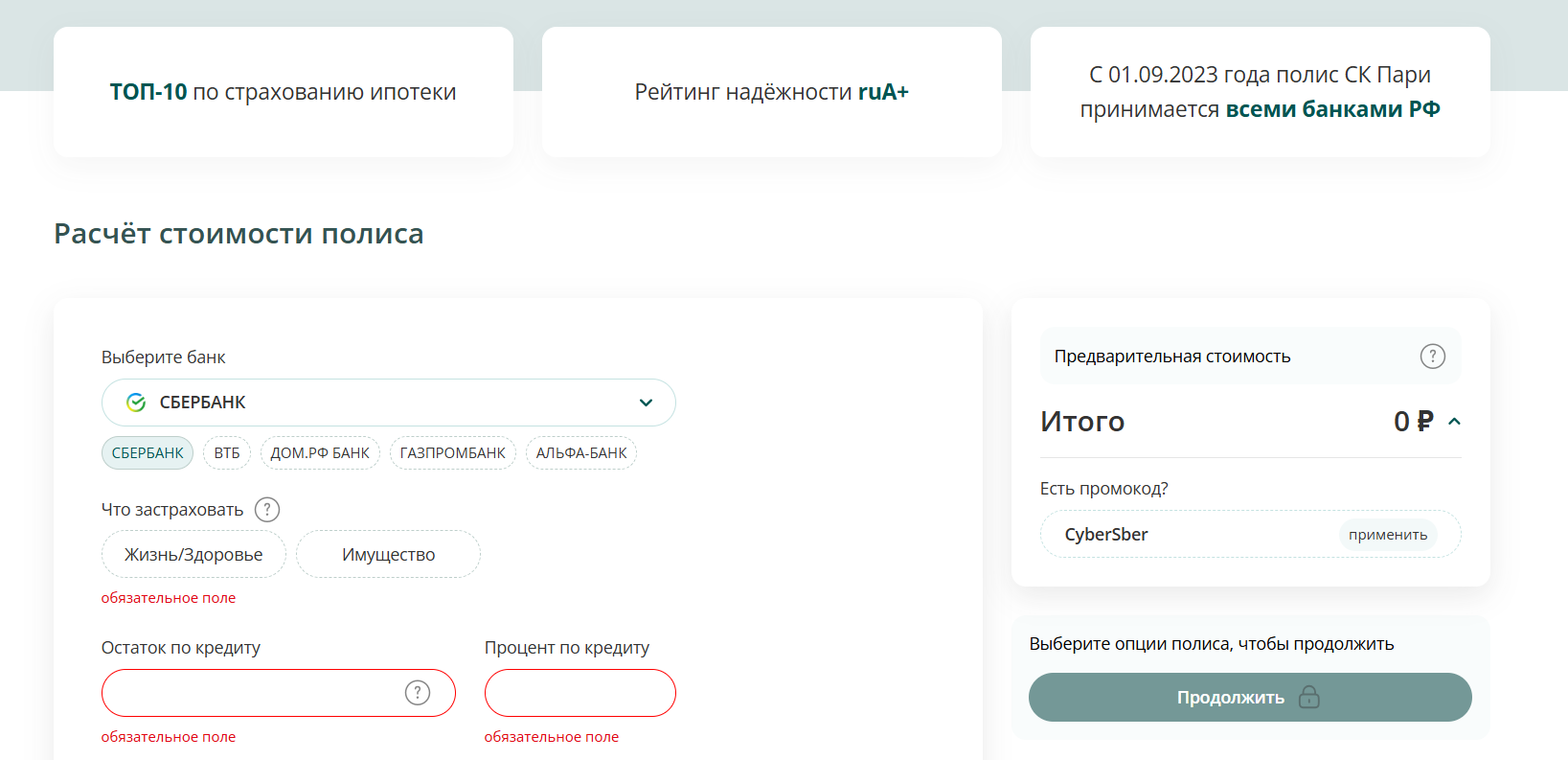Select the АЛЬФА-БАНК chip
The height and width of the screenshot is (760, 1568).
[581, 453]
